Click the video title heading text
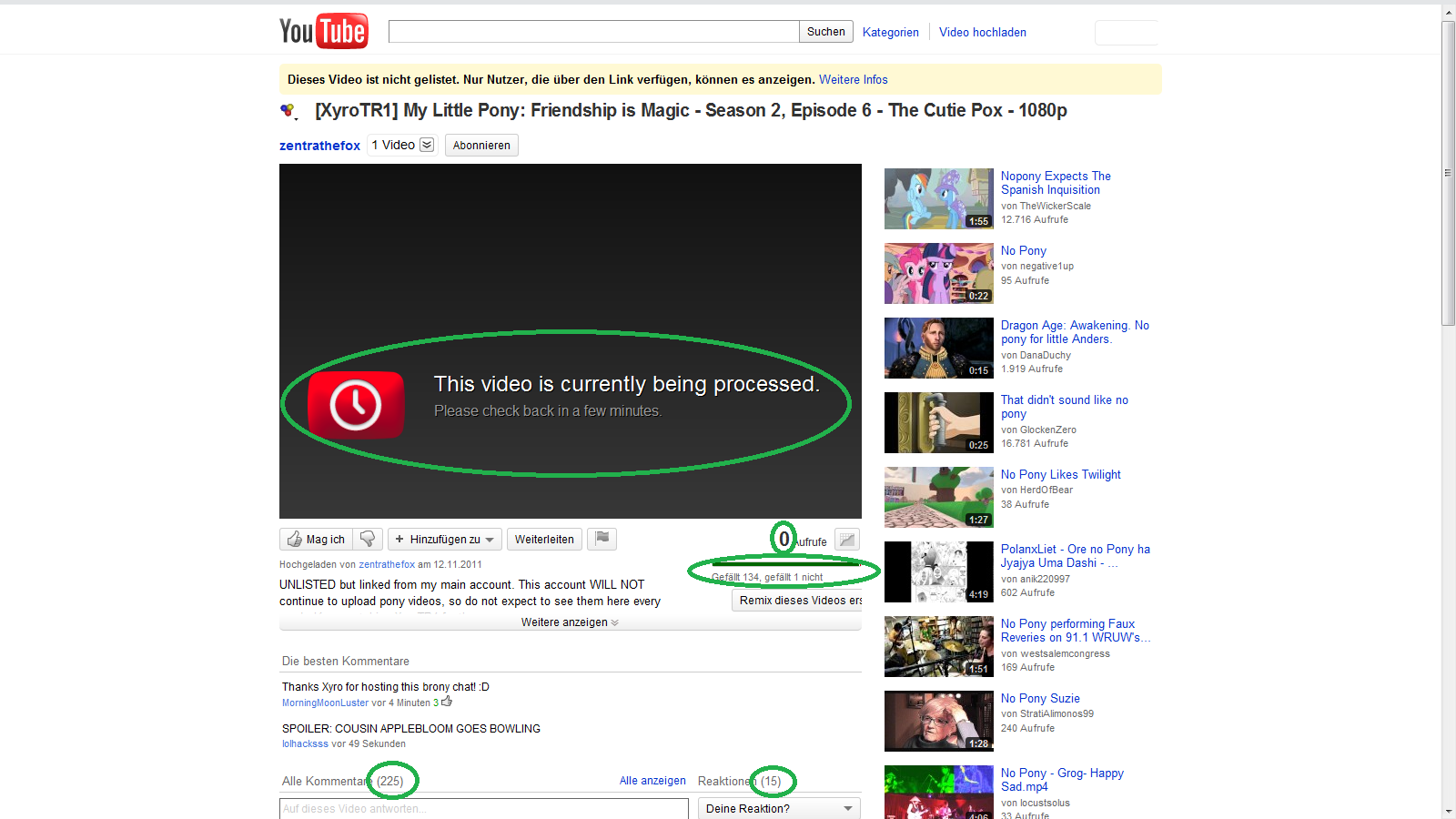This screenshot has height=819, width=1456. click(x=691, y=111)
